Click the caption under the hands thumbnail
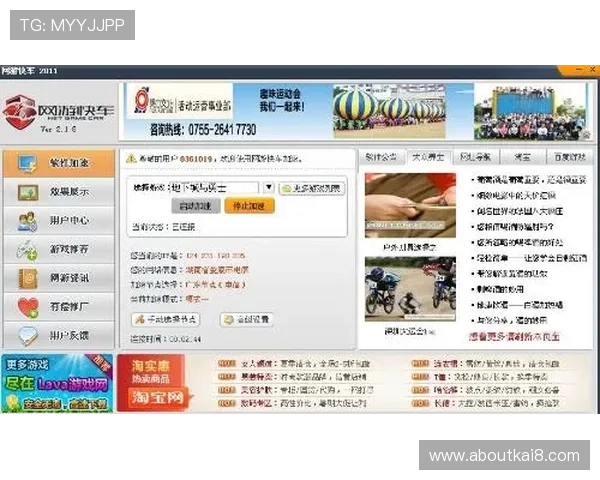 click(x=410, y=247)
